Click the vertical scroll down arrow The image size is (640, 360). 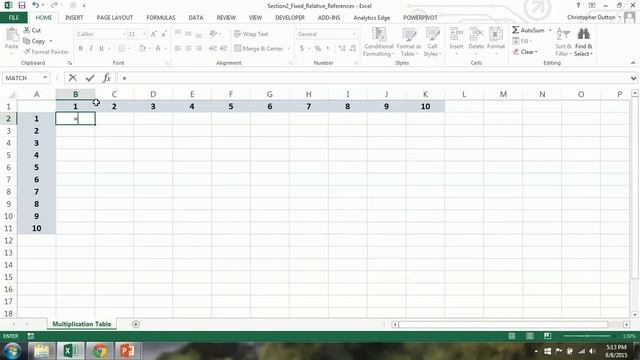click(x=635, y=315)
